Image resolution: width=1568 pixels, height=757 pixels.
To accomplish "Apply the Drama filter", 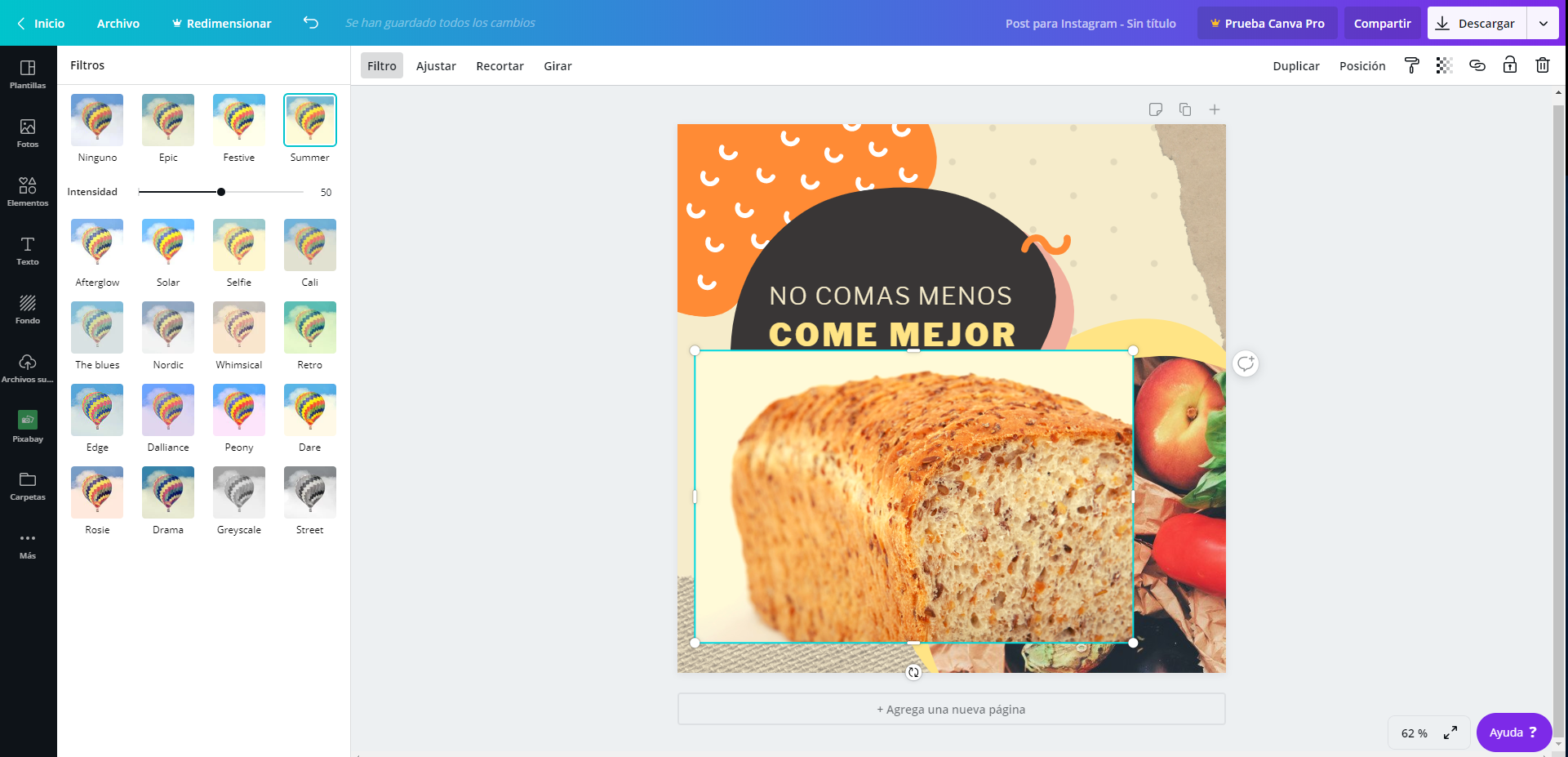I will coord(168,492).
